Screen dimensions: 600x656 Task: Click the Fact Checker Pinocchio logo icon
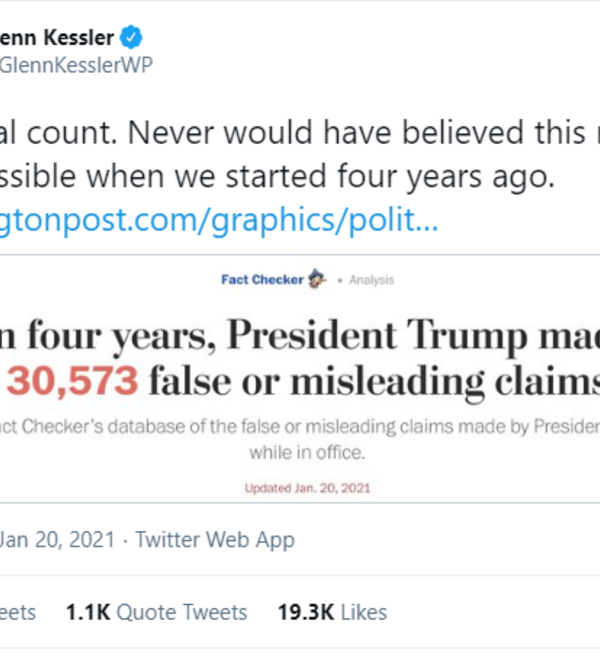click(318, 280)
